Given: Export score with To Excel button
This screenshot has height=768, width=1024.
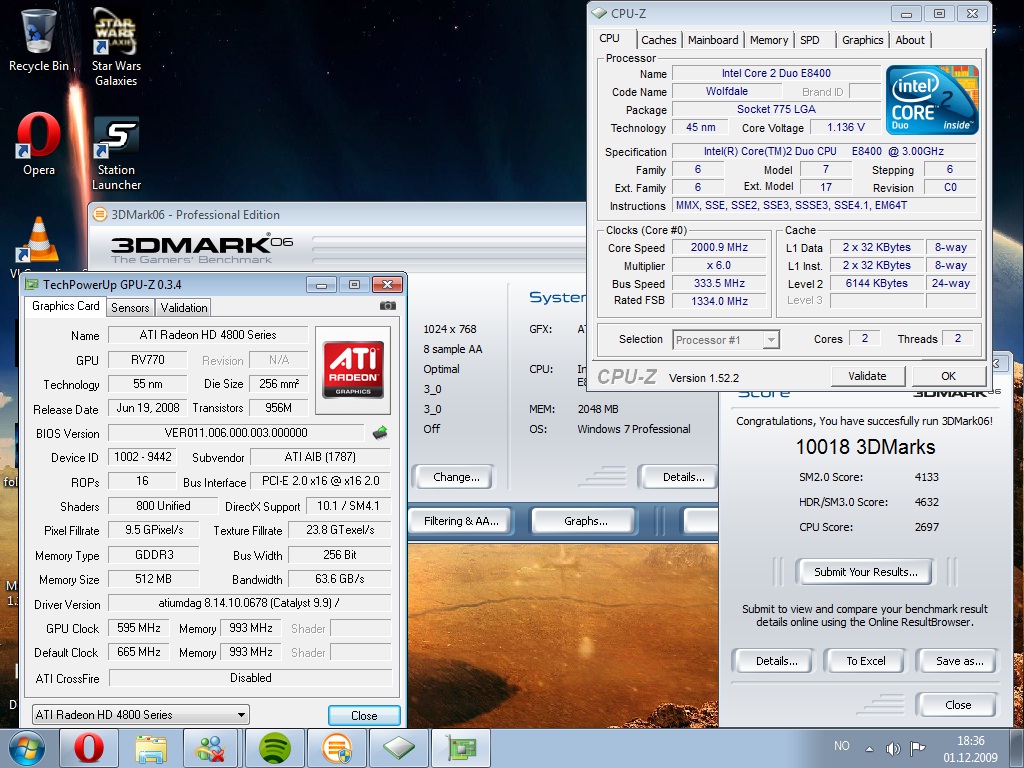Looking at the screenshot, I should (x=865, y=661).
